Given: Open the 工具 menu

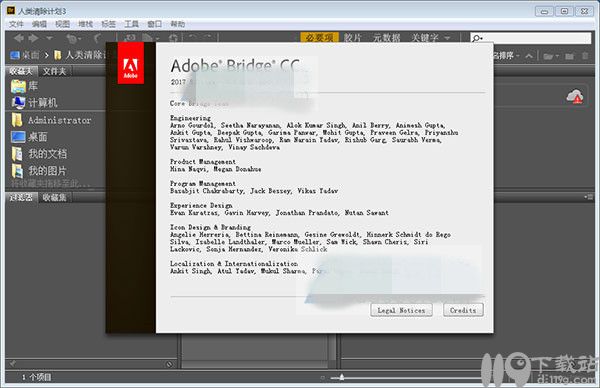Looking at the screenshot, I should pyautogui.click(x=131, y=24).
